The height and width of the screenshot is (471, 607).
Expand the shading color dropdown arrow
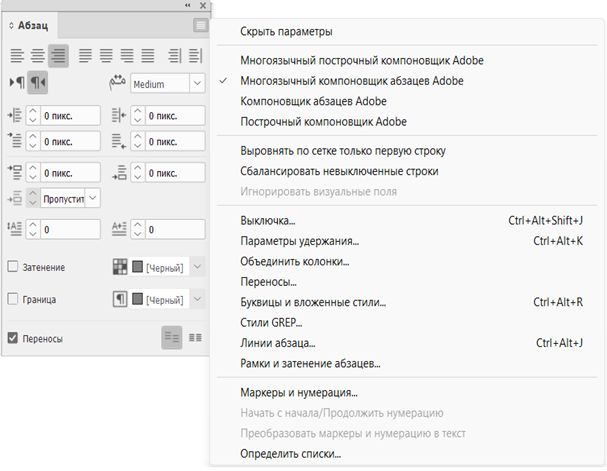[197, 267]
